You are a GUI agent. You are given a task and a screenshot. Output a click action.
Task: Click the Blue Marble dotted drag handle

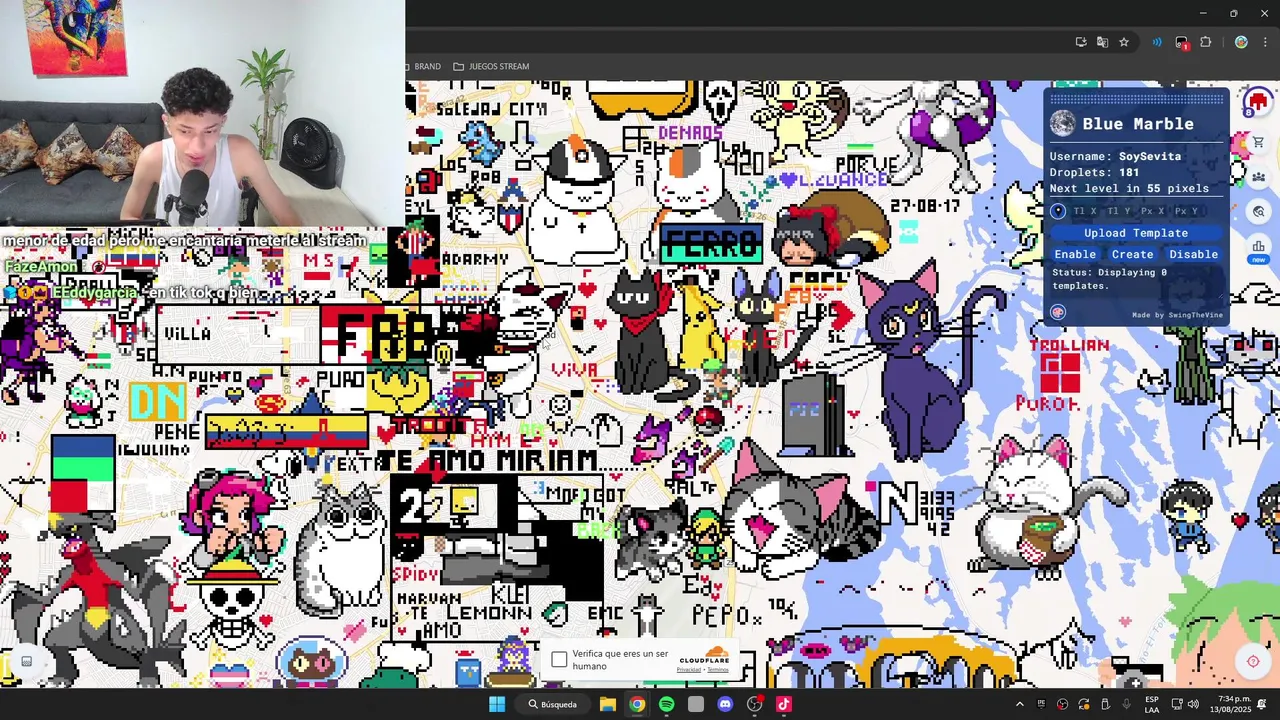tap(1136, 99)
